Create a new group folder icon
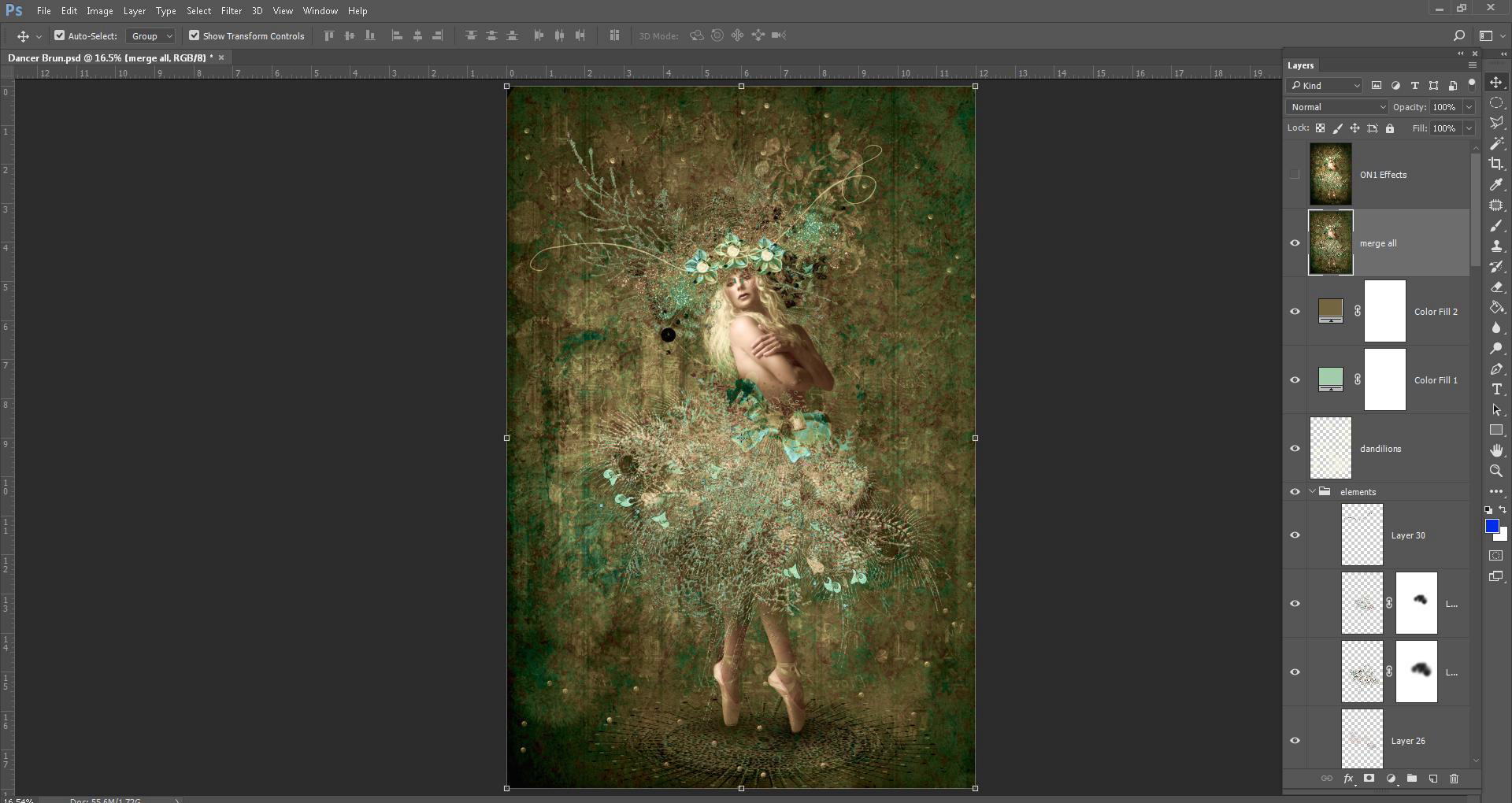This screenshot has height=803, width=1512. pyautogui.click(x=1412, y=779)
